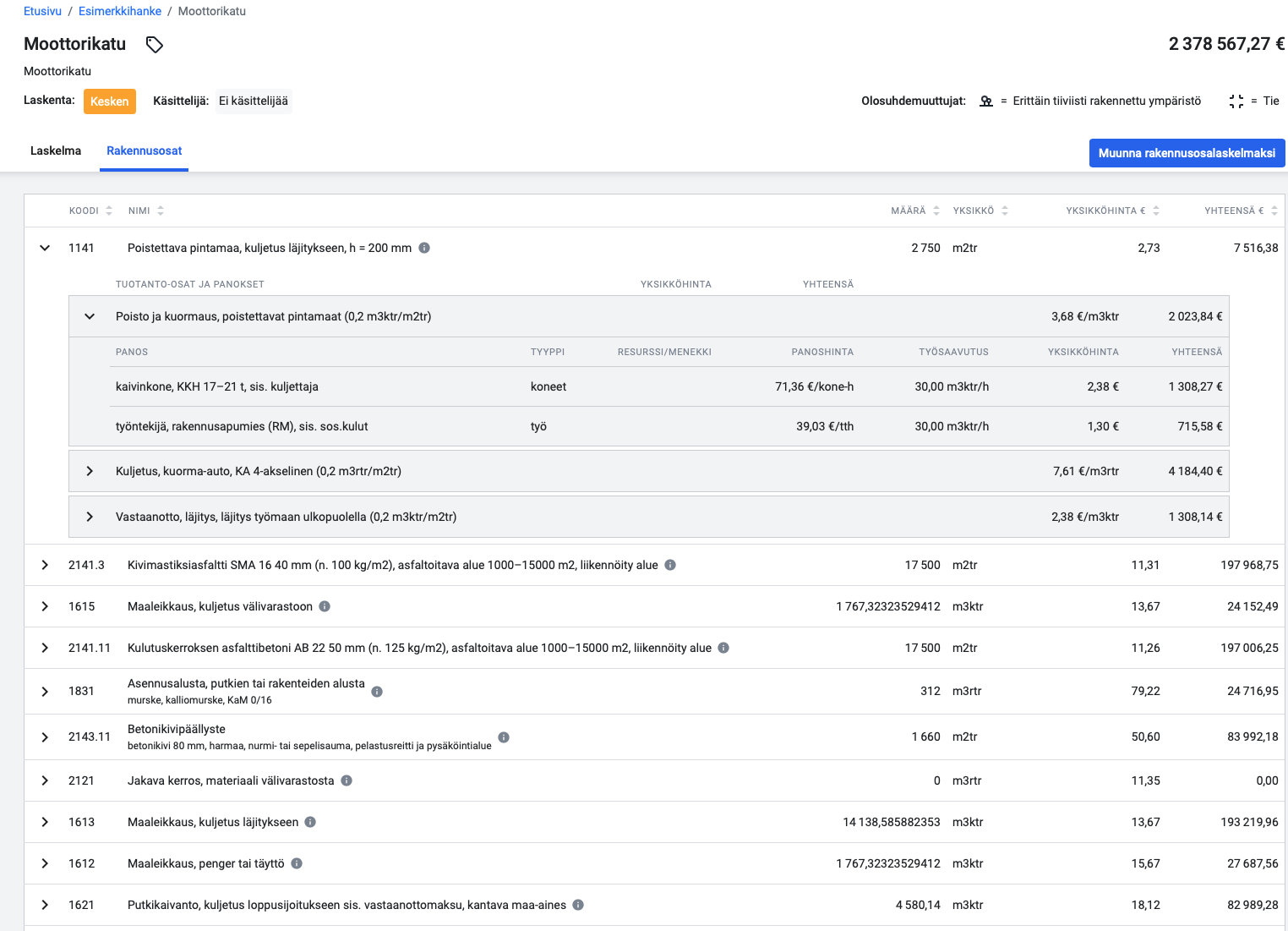Screen dimensions: 1288x931
Task: Go to Etusivu breadcrumb link
Action: 42,11
